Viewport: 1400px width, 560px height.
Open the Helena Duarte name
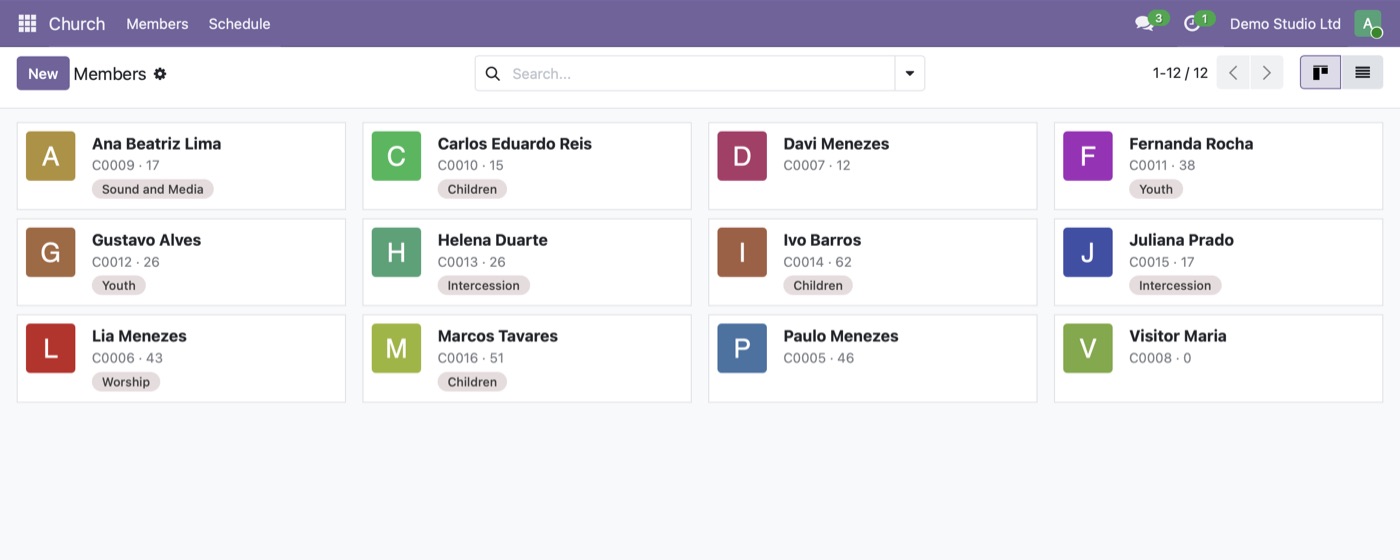493,240
